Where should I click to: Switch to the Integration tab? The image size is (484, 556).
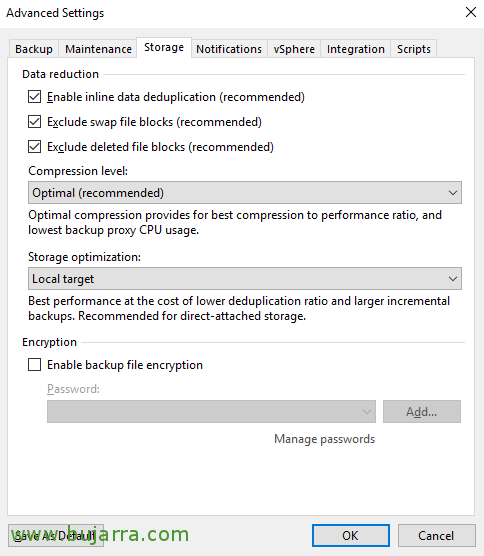[356, 49]
